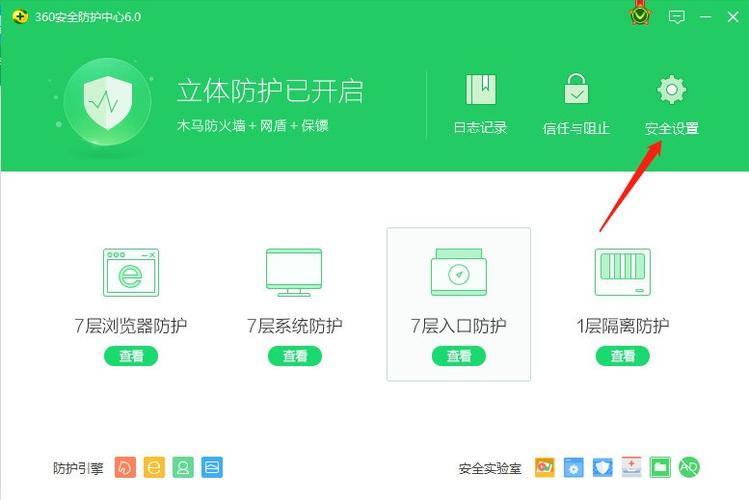Click the medal badge icon in title bar

pyautogui.click(x=640, y=15)
